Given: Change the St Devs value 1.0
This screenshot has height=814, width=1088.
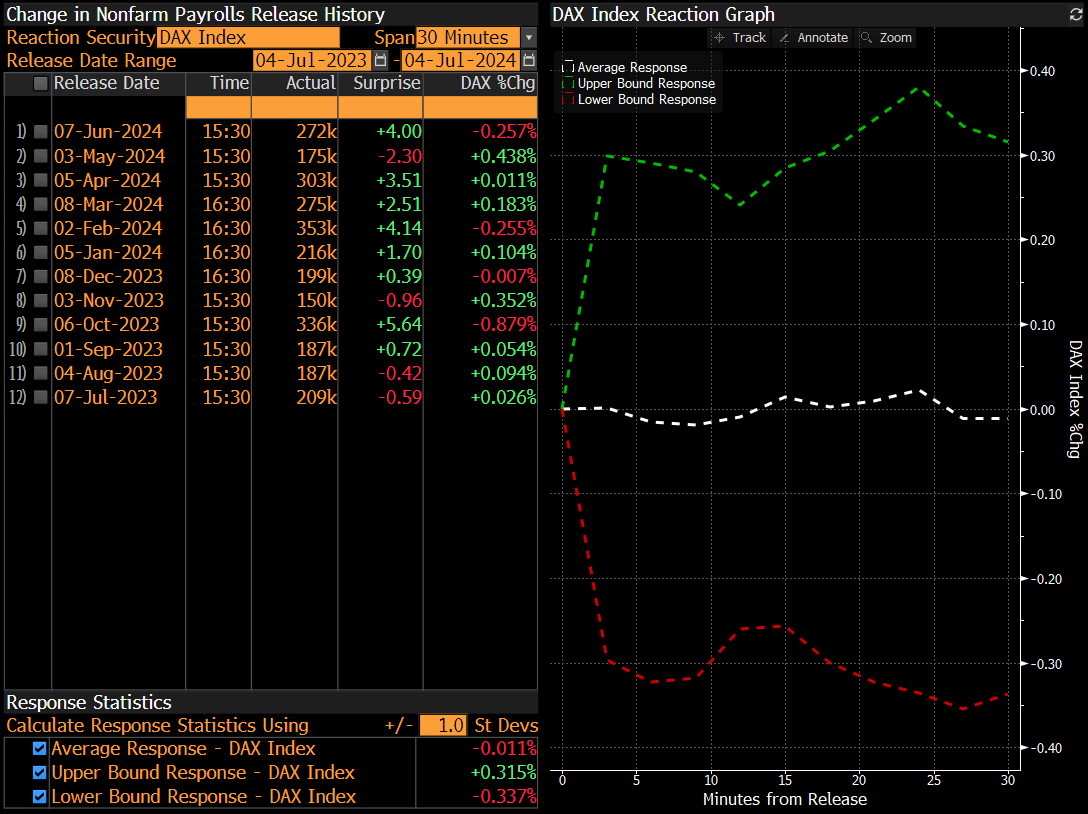Looking at the screenshot, I should 443,725.
